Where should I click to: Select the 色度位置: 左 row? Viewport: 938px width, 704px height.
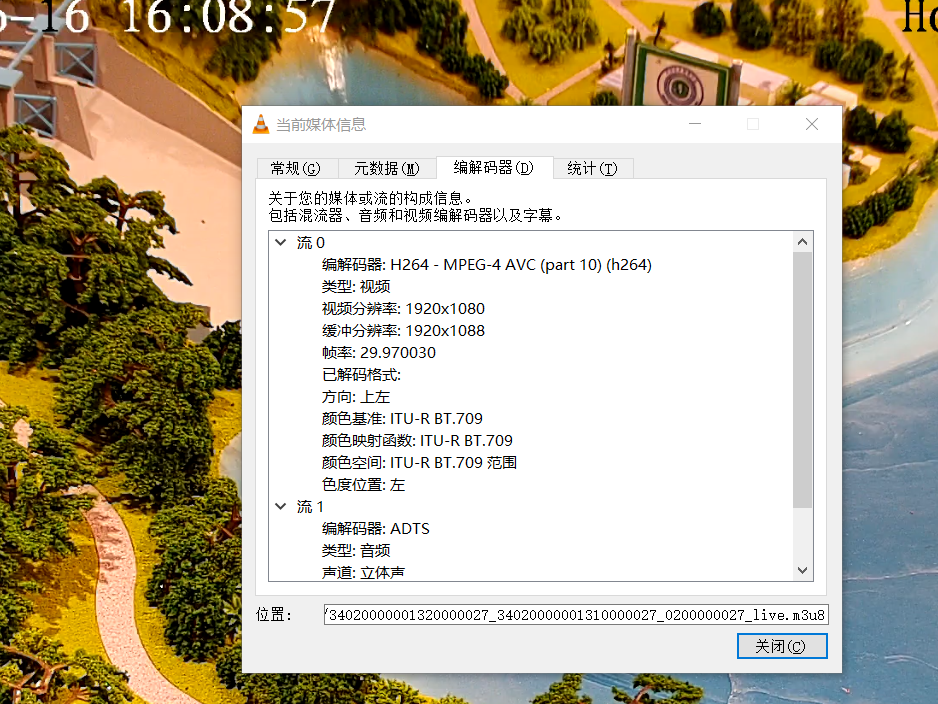[363, 484]
